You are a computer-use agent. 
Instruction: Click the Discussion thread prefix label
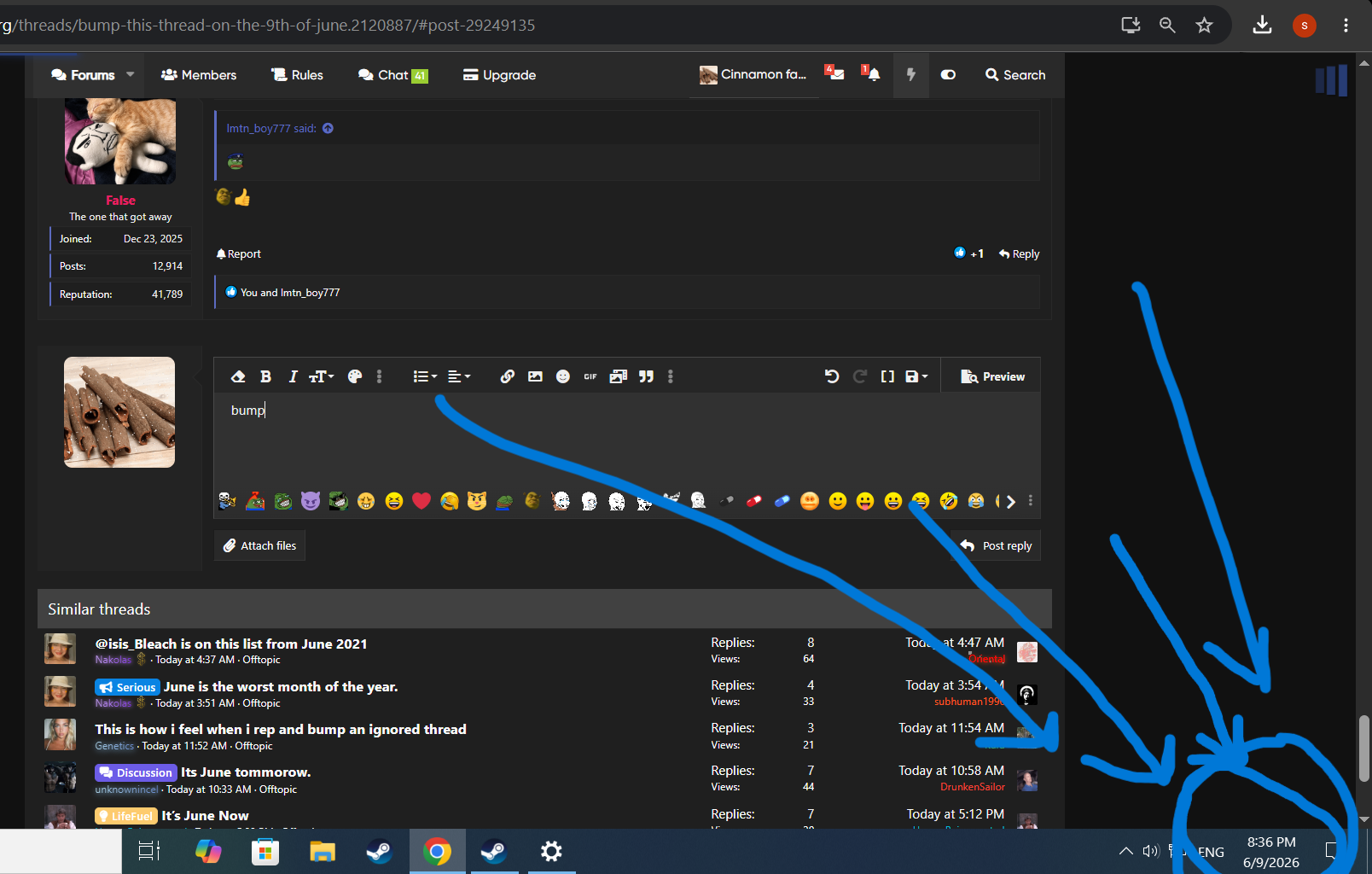(136, 772)
